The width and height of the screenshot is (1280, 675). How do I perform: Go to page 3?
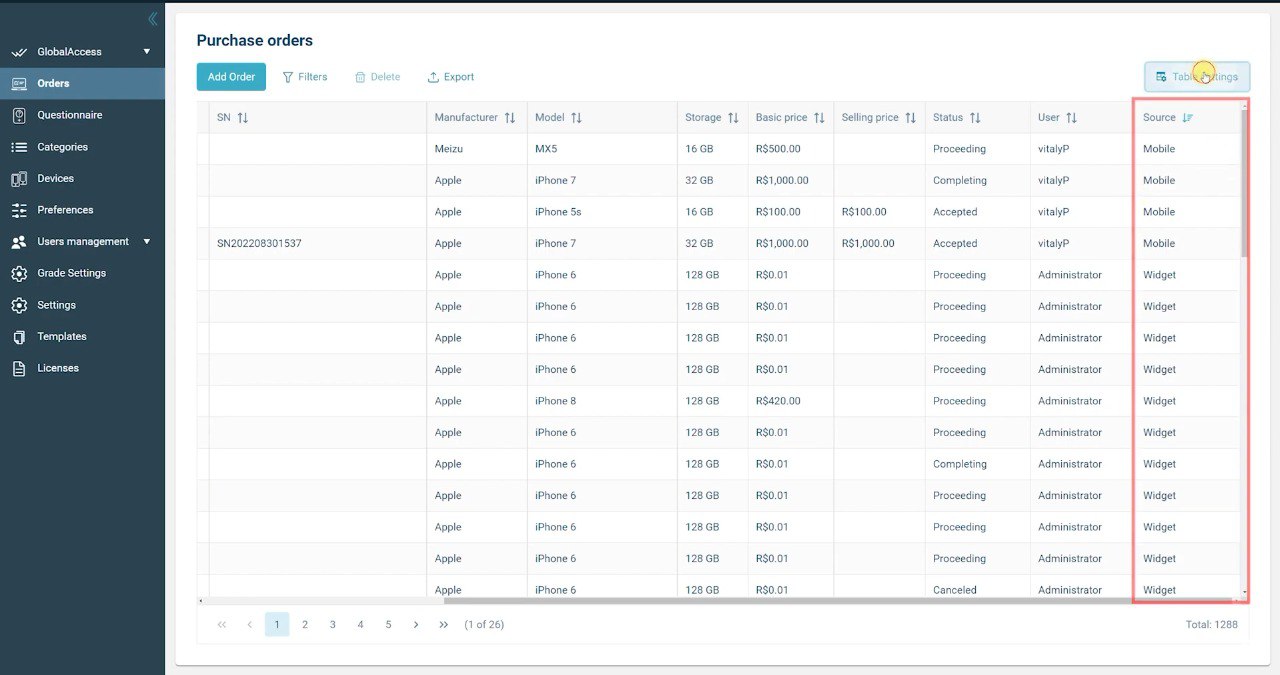(x=333, y=625)
